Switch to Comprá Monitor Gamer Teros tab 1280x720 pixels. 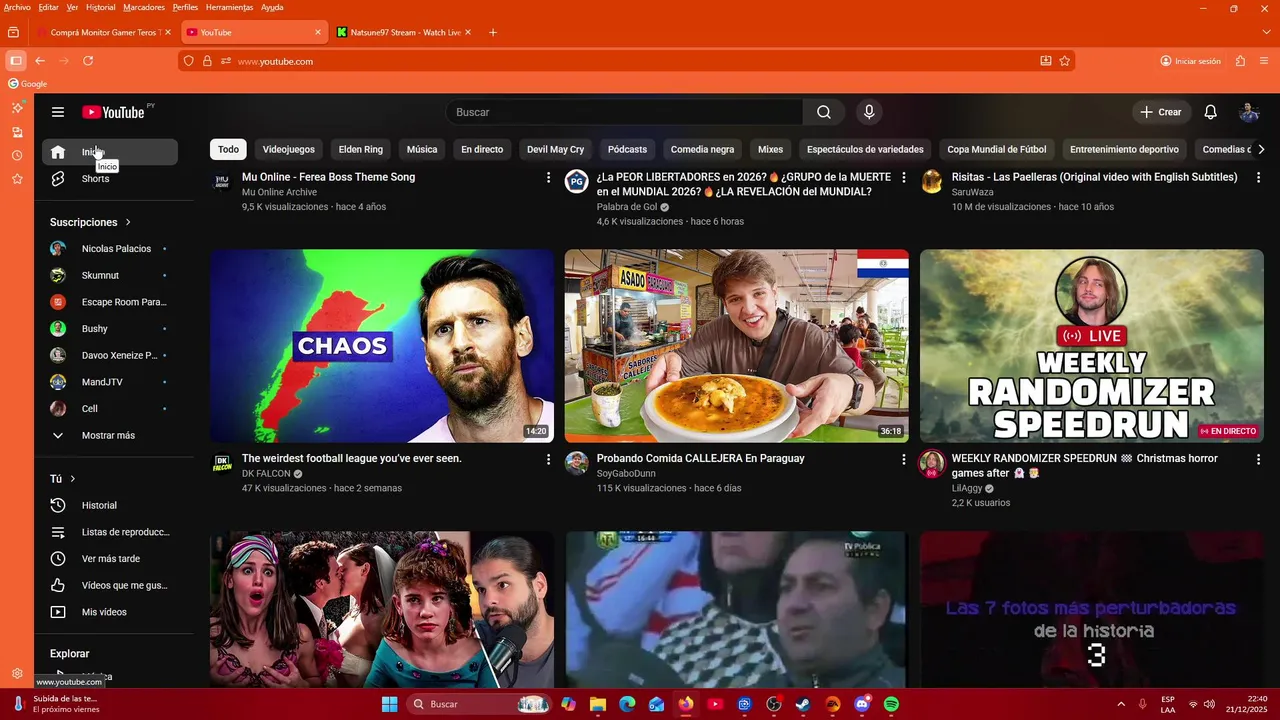coord(104,32)
